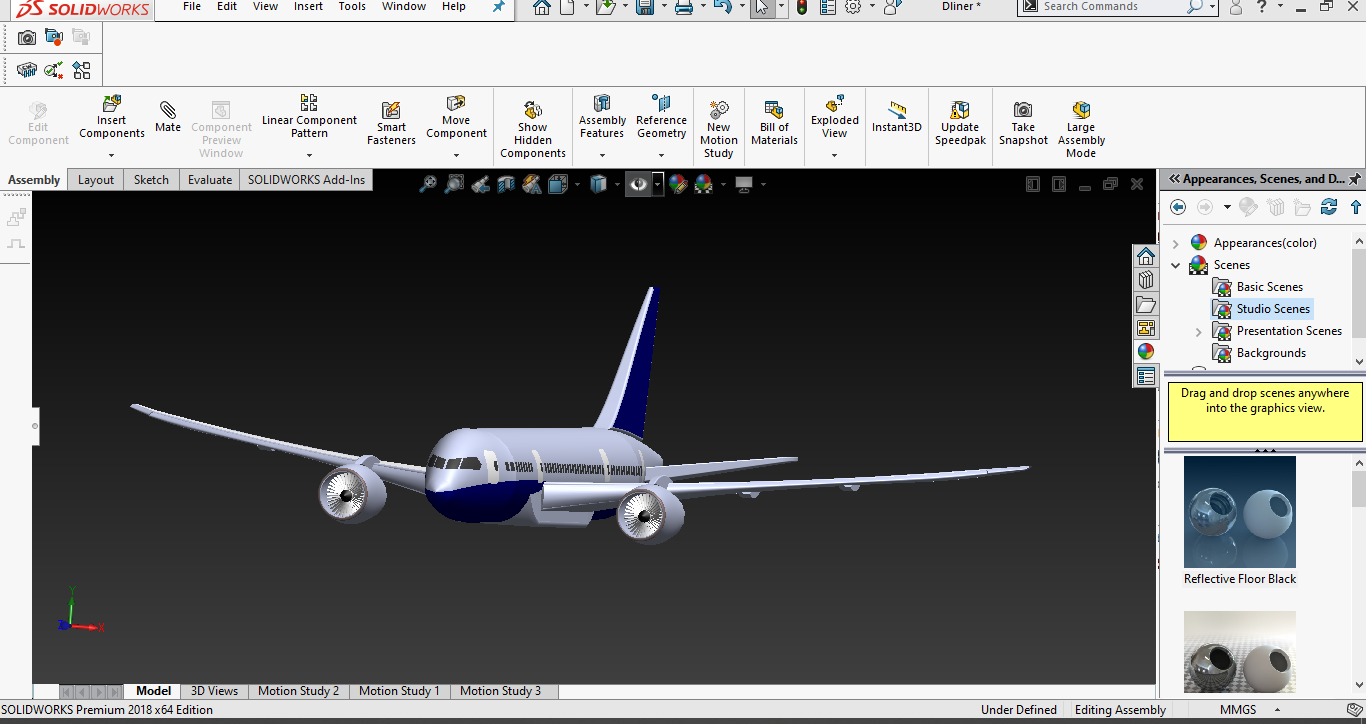Viewport: 1366px width, 724px height.
Task: Open Assembly Features dropdown arrow
Action: tap(602, 155)
